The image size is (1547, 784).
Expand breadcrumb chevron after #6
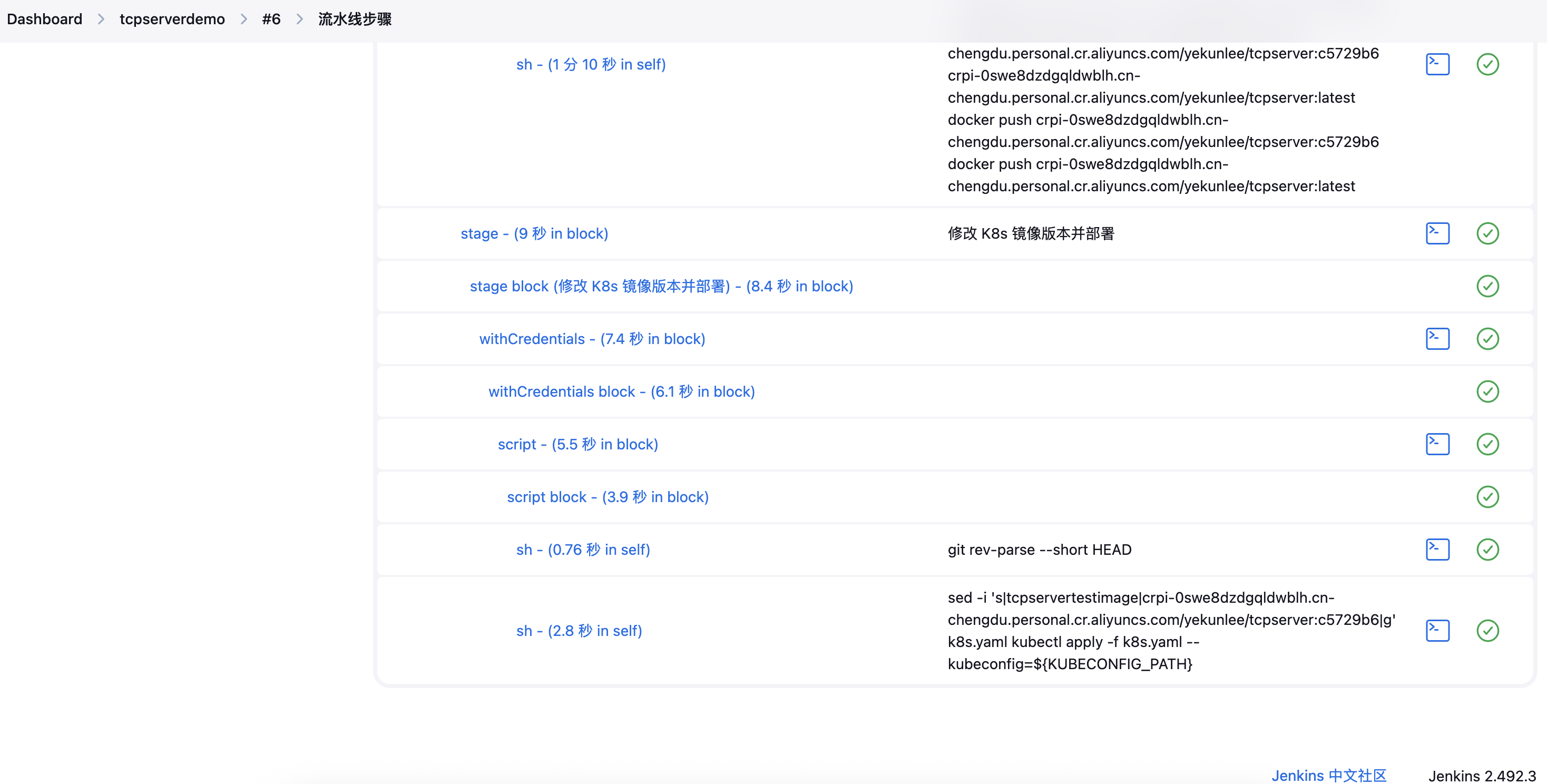tap(299, 19)
